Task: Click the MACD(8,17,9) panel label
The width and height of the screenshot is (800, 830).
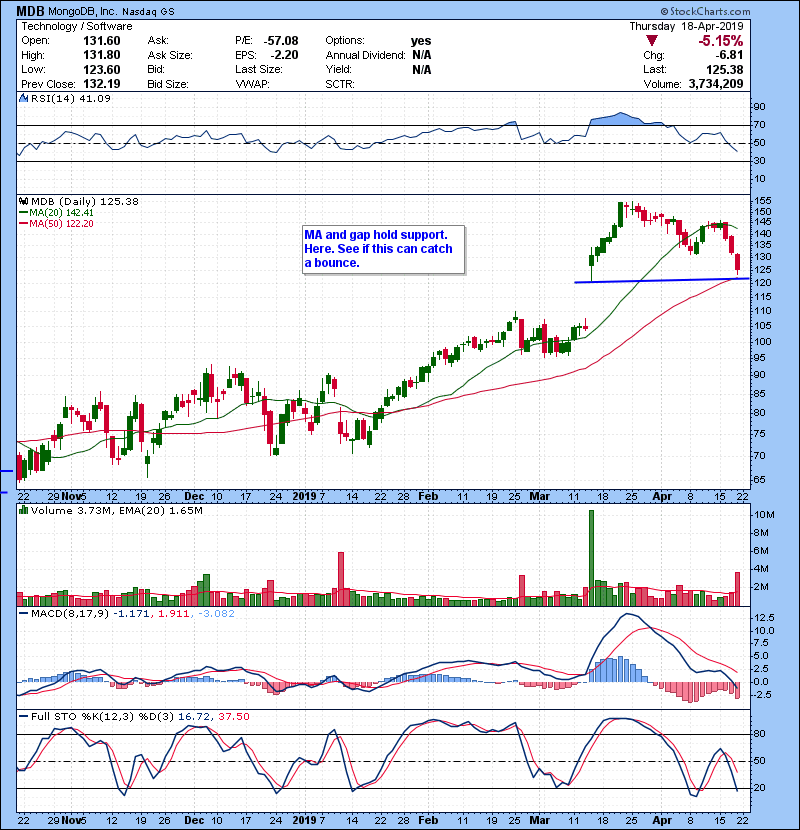Action: click(x=70, y=614)
